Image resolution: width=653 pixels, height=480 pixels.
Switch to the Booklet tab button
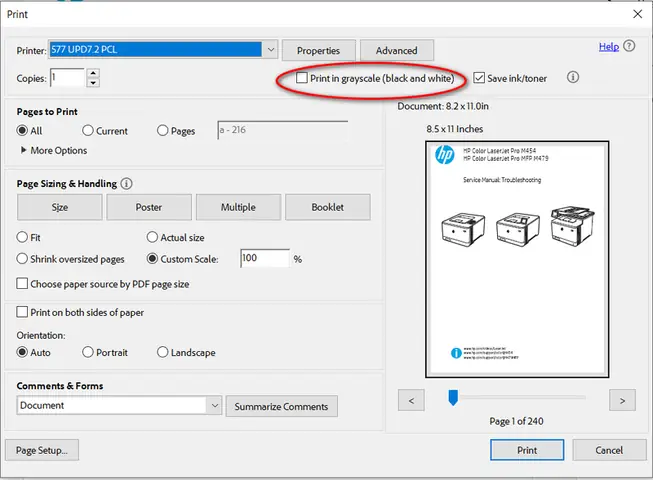click(x=328, y=207)
